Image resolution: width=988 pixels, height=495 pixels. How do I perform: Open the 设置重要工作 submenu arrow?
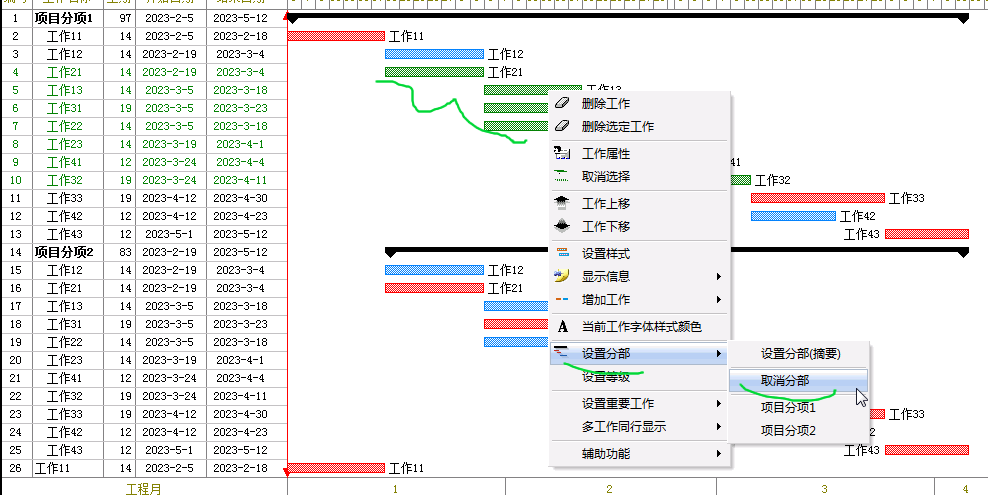pyautogui.click(x=718, y=403)
